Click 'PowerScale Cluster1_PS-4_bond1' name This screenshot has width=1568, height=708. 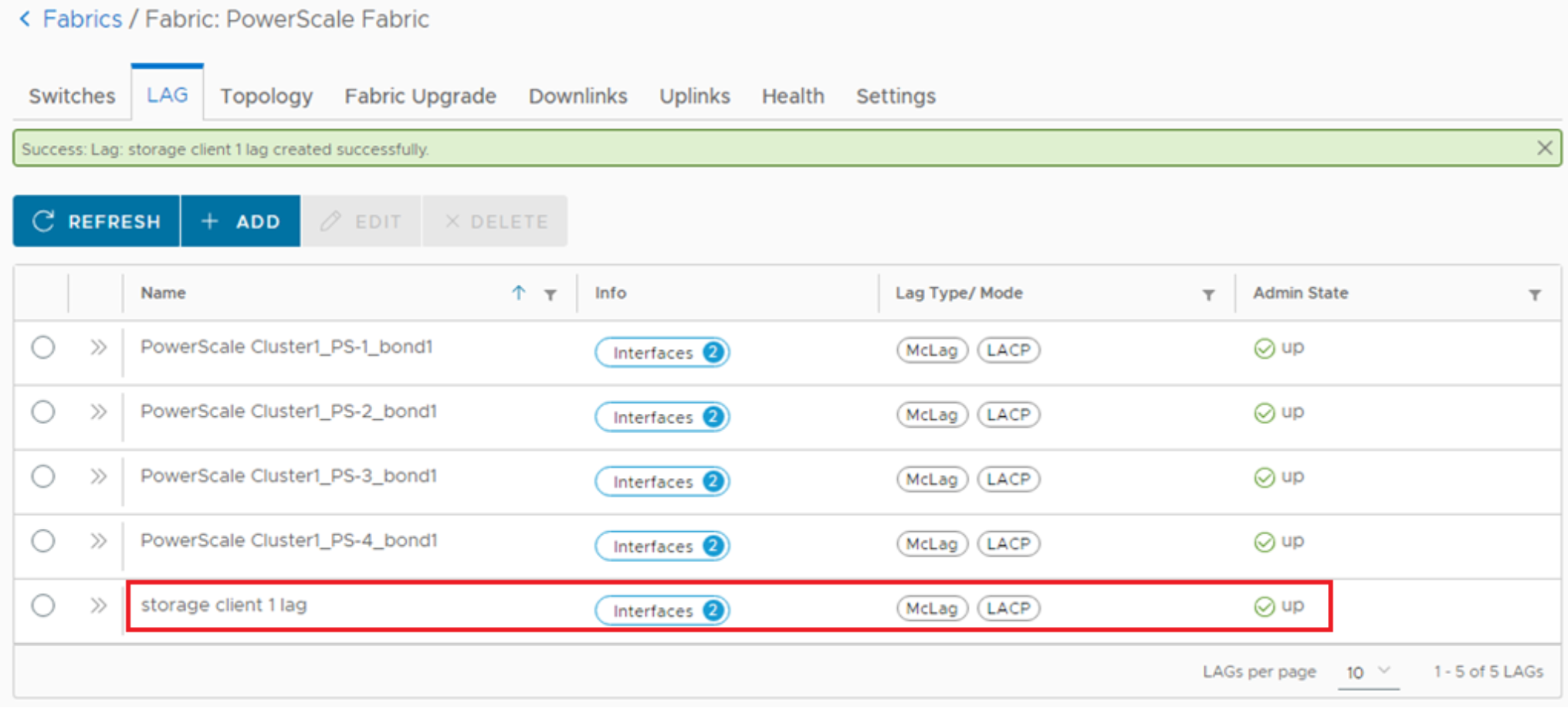(289, 540)
